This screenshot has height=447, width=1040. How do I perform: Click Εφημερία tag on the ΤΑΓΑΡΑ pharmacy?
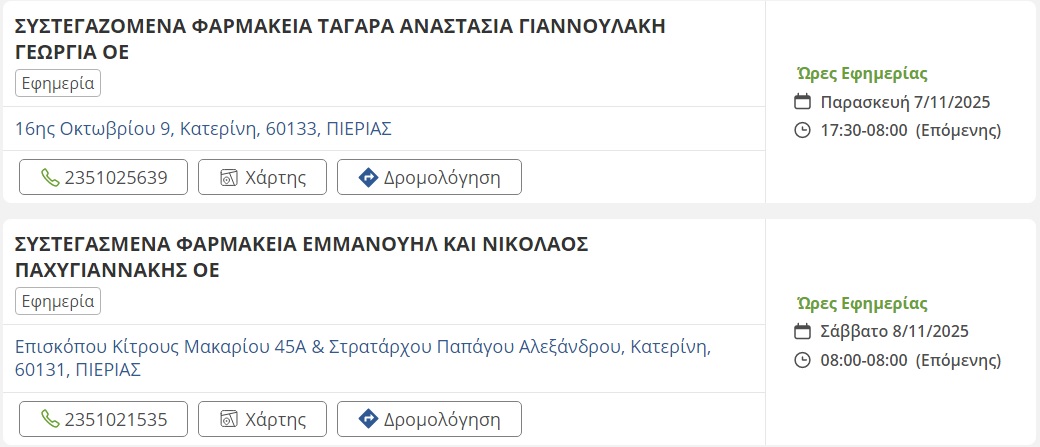(58, 83)
